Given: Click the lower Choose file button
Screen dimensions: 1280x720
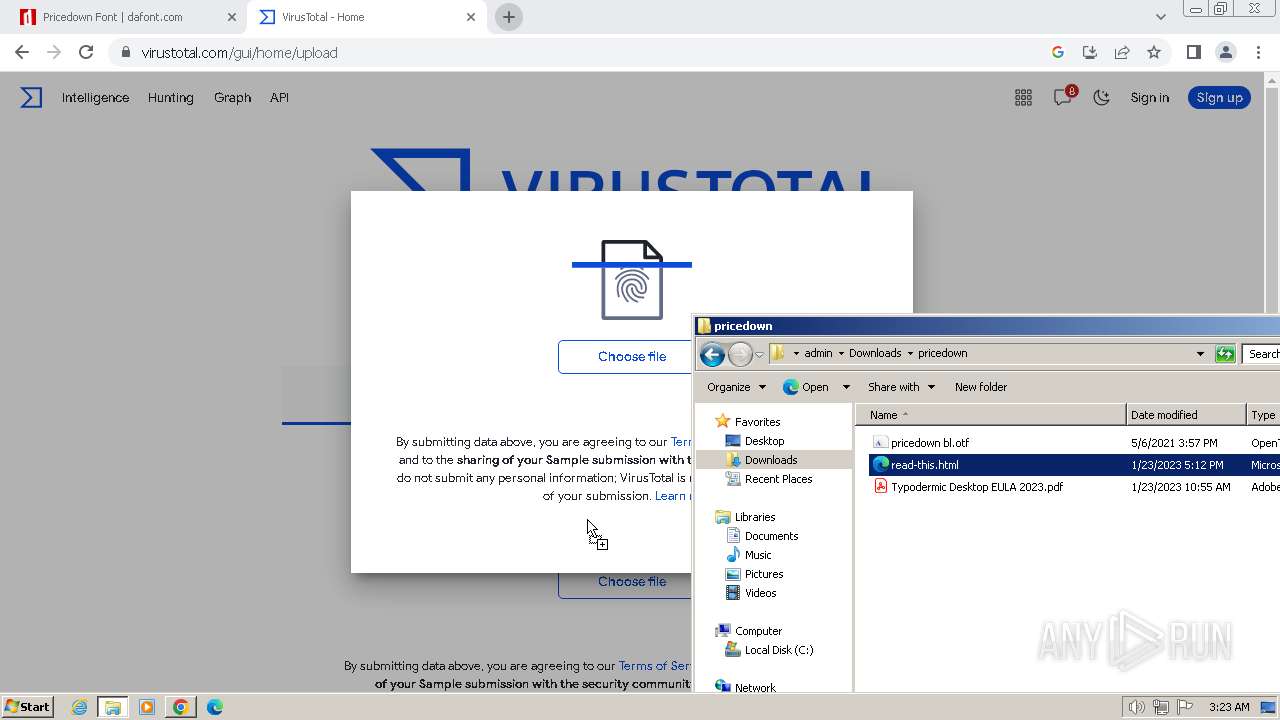Looking at the screenshot, I should (625, 582).
